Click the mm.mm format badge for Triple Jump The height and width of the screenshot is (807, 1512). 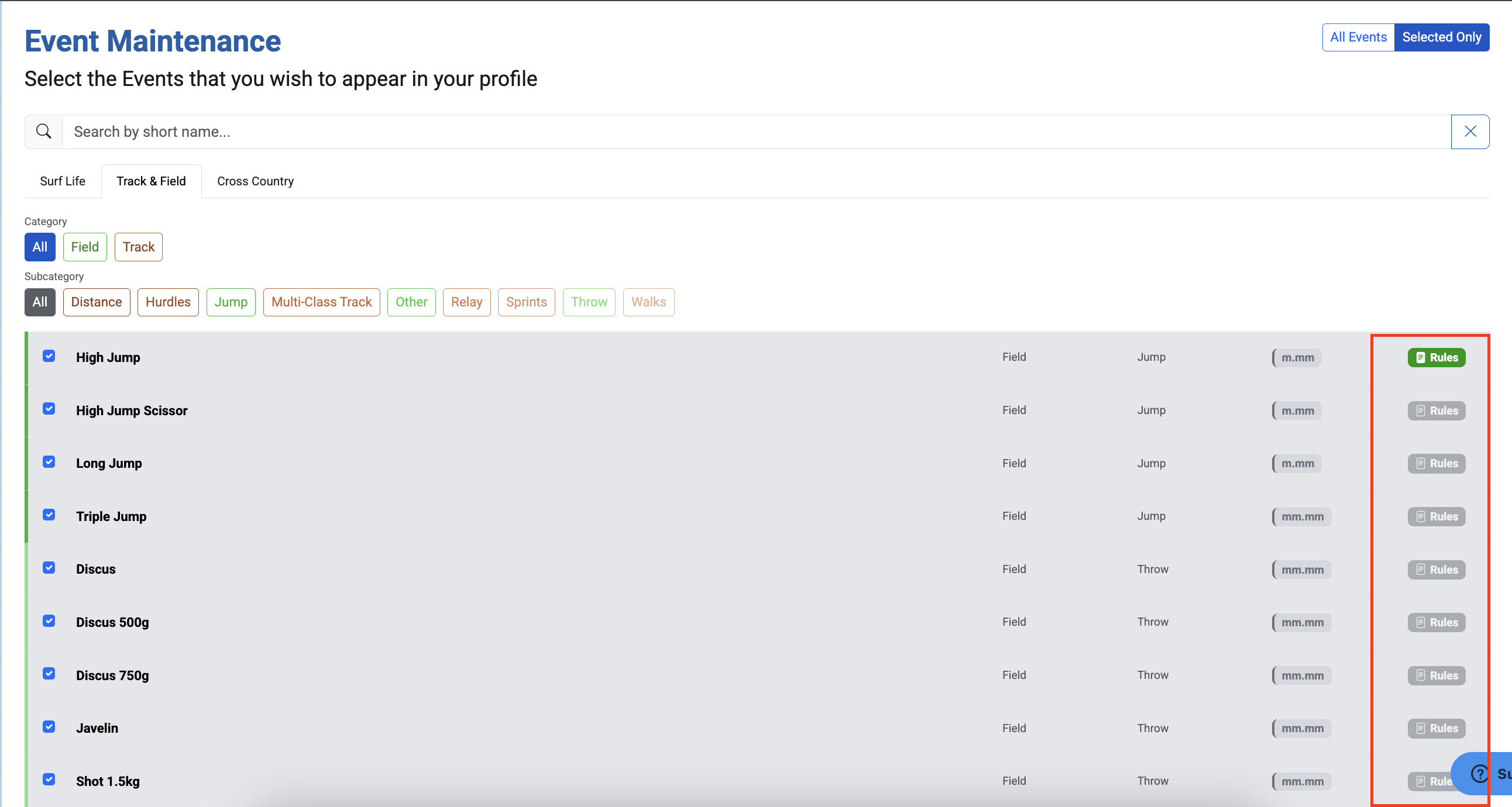1302,517
